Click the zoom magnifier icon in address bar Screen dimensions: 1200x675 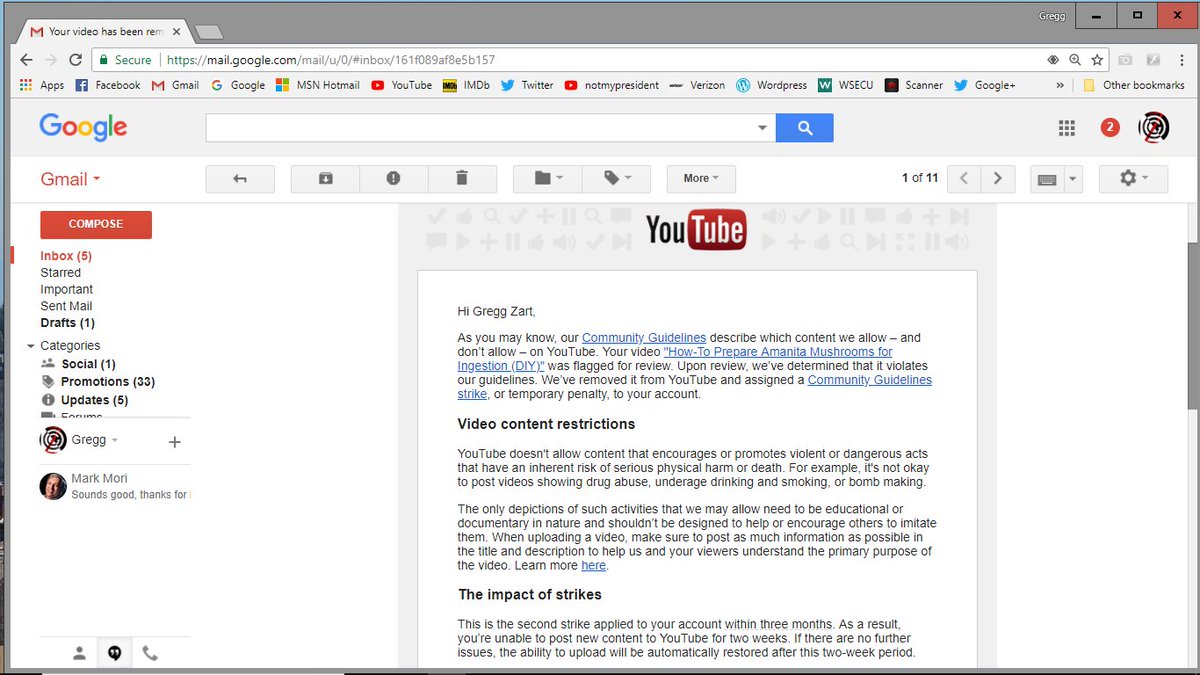point(1075,60)
